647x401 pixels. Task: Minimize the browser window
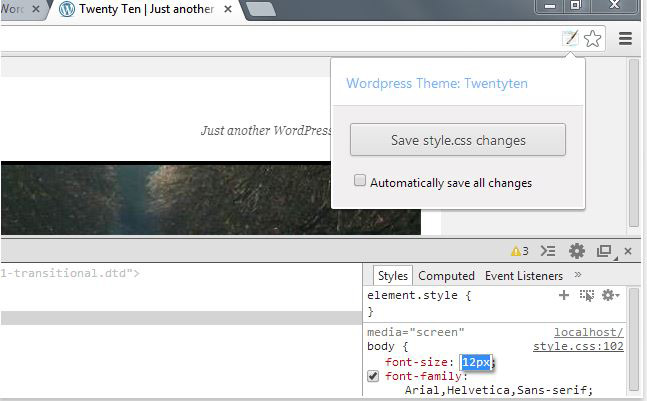(550, 6)
